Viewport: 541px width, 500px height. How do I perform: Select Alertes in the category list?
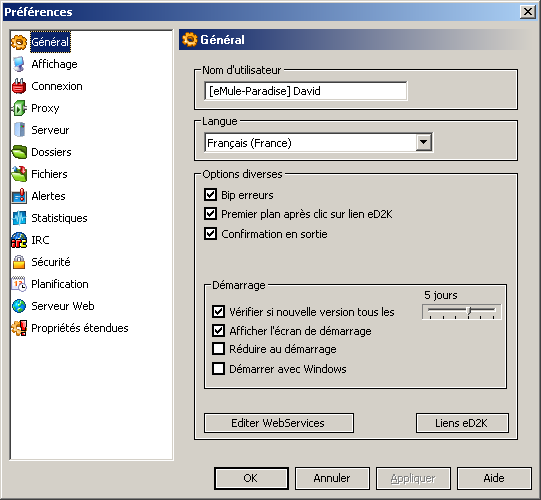48,196
